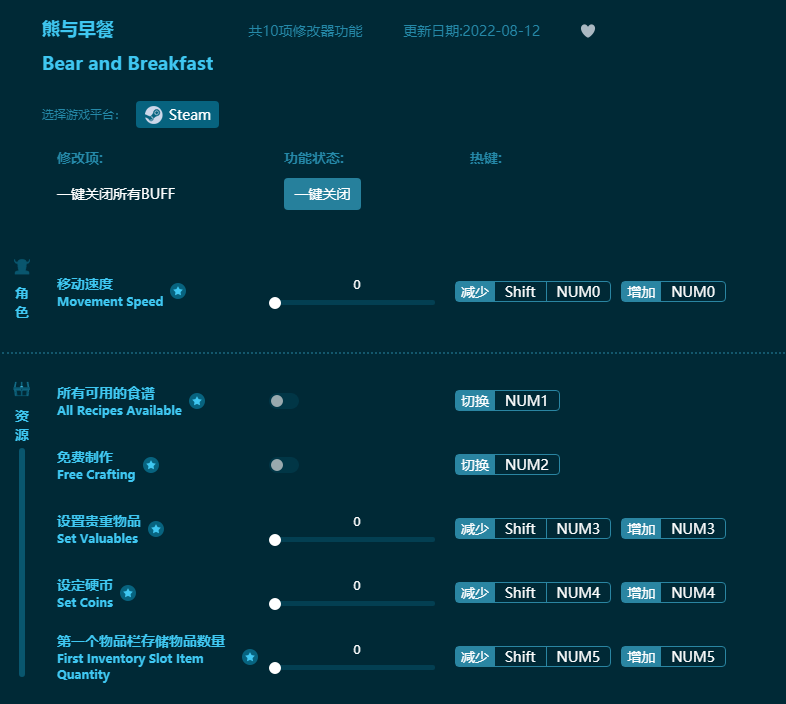Click NUM1 key box for All Recipes

pos(526,401)
